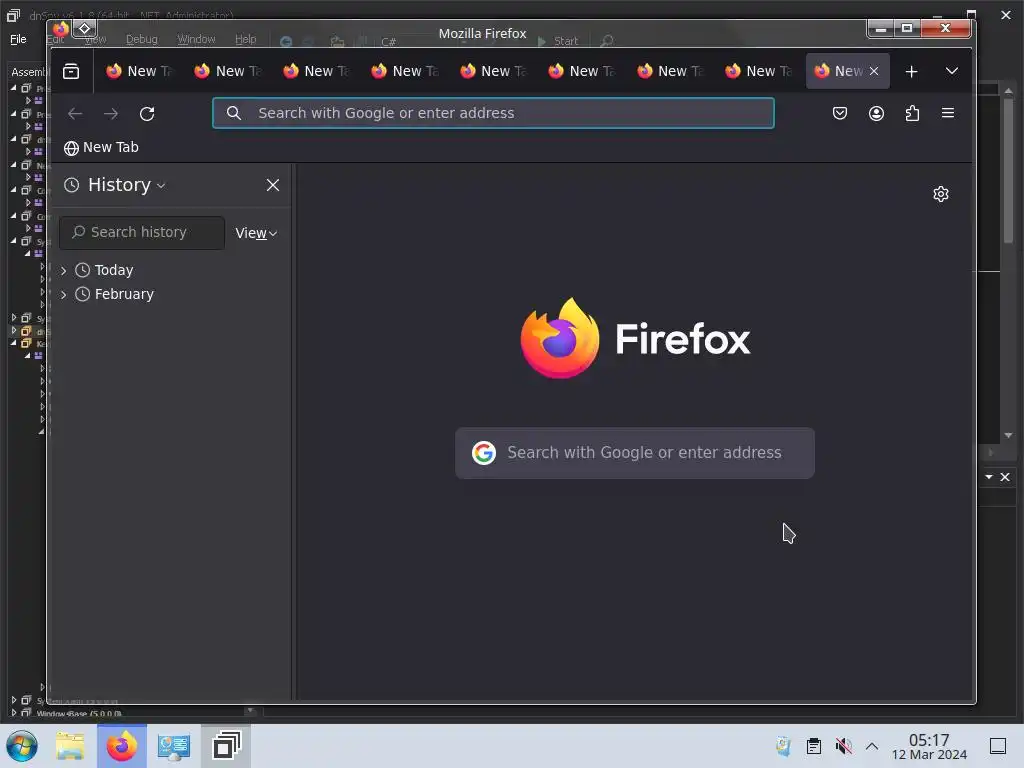Click the dnSpy vertical scrollbar thumb
The width and height of the screenshot is (1024, 768).
pyautogui.click(x=1008, y=171)
